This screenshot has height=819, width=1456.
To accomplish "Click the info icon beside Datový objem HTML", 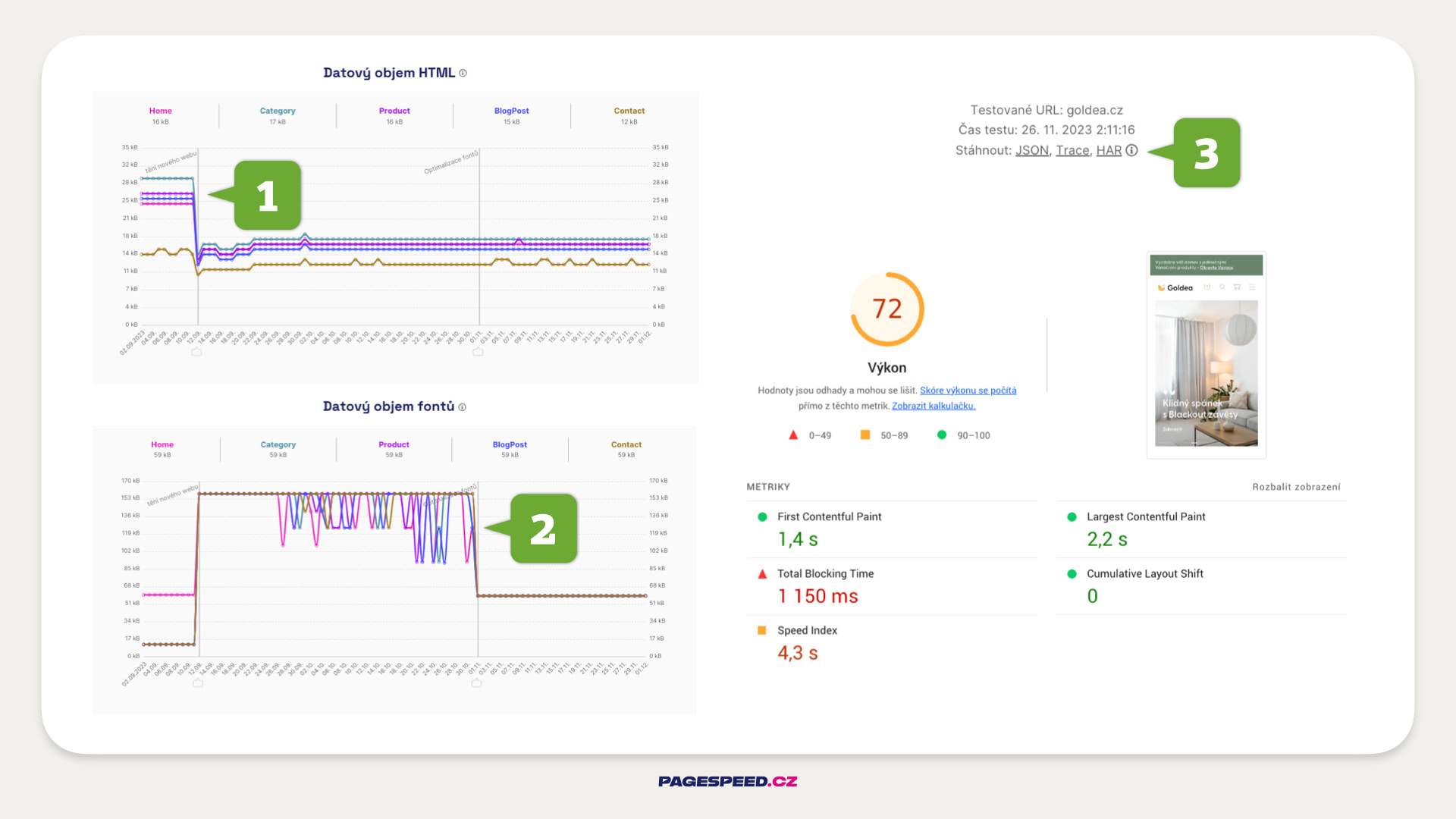I will click(x=463, y=74).
